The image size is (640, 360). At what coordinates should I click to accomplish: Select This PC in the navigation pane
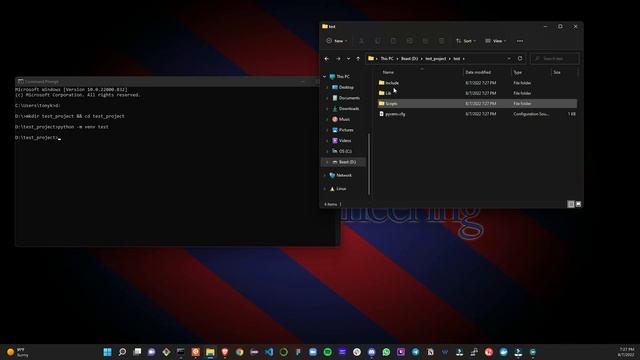coord(342,77)
